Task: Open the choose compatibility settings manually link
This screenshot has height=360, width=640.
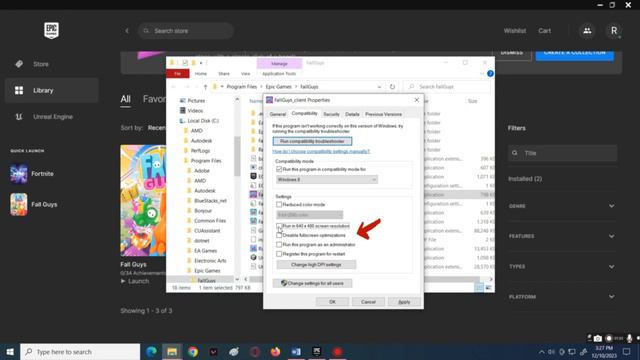Action: click(321, 151)
